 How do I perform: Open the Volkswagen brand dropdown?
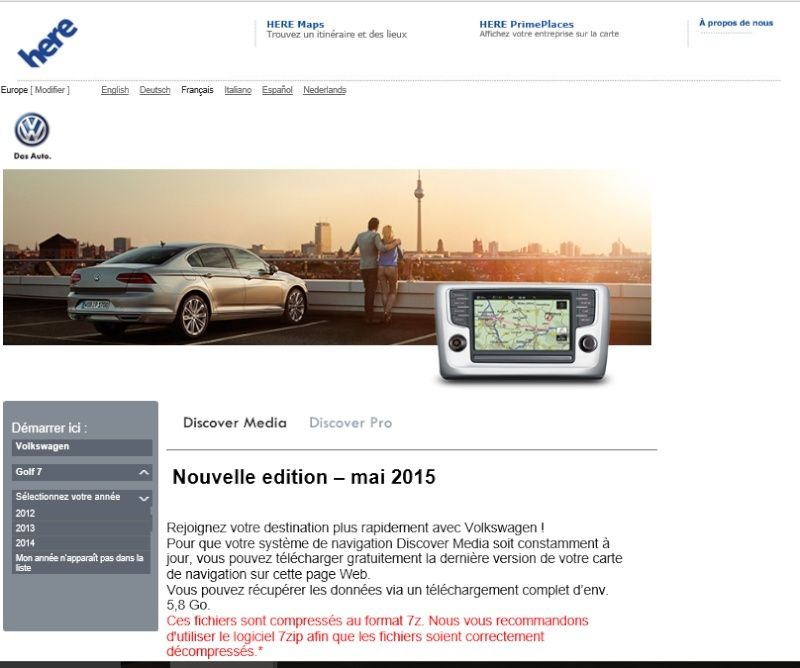pos(82,447)
